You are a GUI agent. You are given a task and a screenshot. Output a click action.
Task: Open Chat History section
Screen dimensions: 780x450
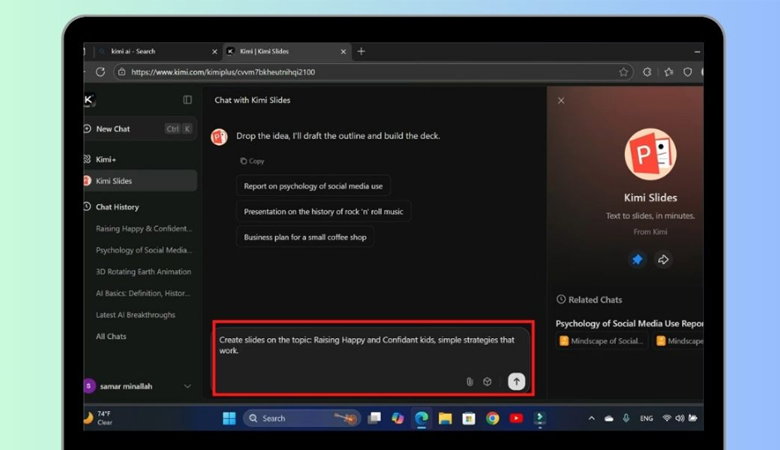[116, 207]
